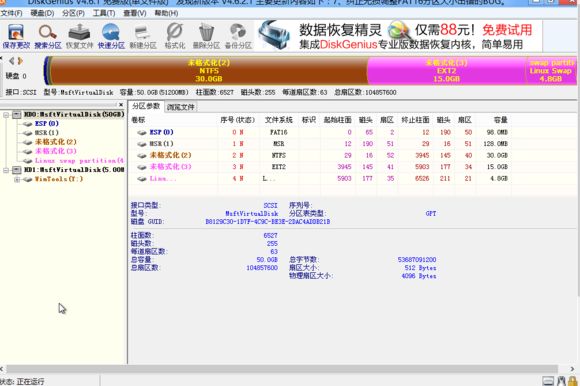Click the HD1 disk icon in tree
This screenshot has width=580, height=386.
pos(16,170)
